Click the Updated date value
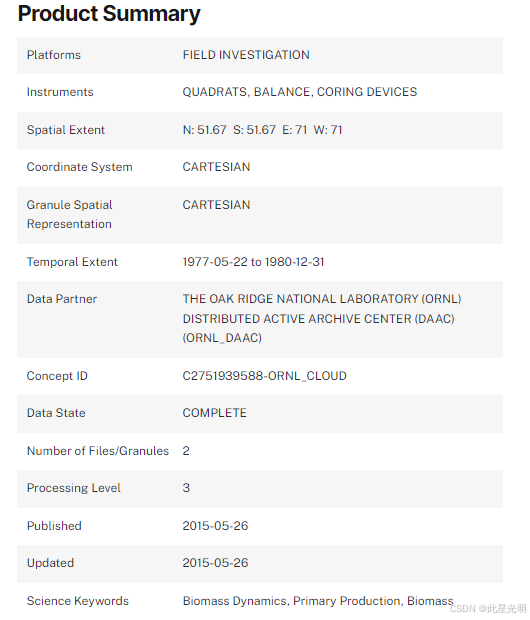The height and width of the screenshot is (620, 530). click(216, 563)
